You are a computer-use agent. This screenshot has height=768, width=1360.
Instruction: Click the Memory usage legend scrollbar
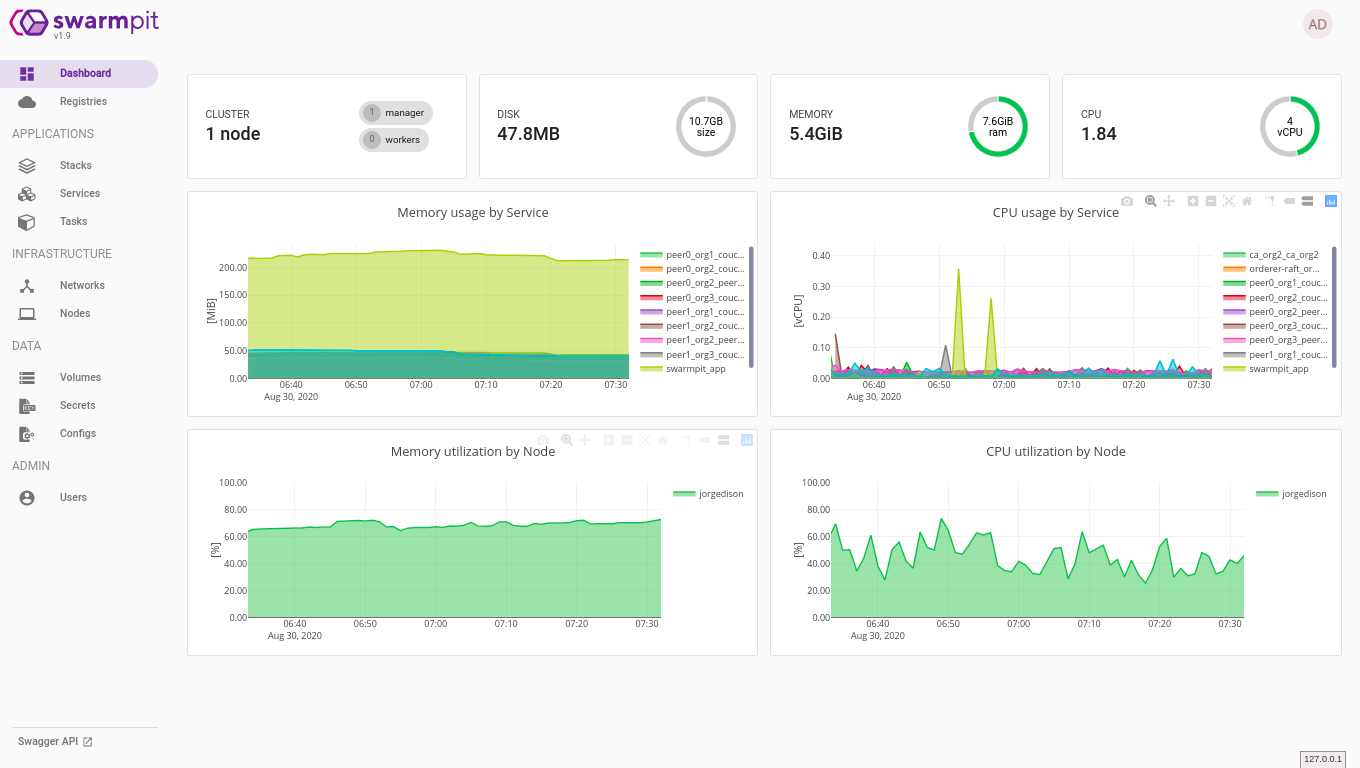(x=751, y=306)
